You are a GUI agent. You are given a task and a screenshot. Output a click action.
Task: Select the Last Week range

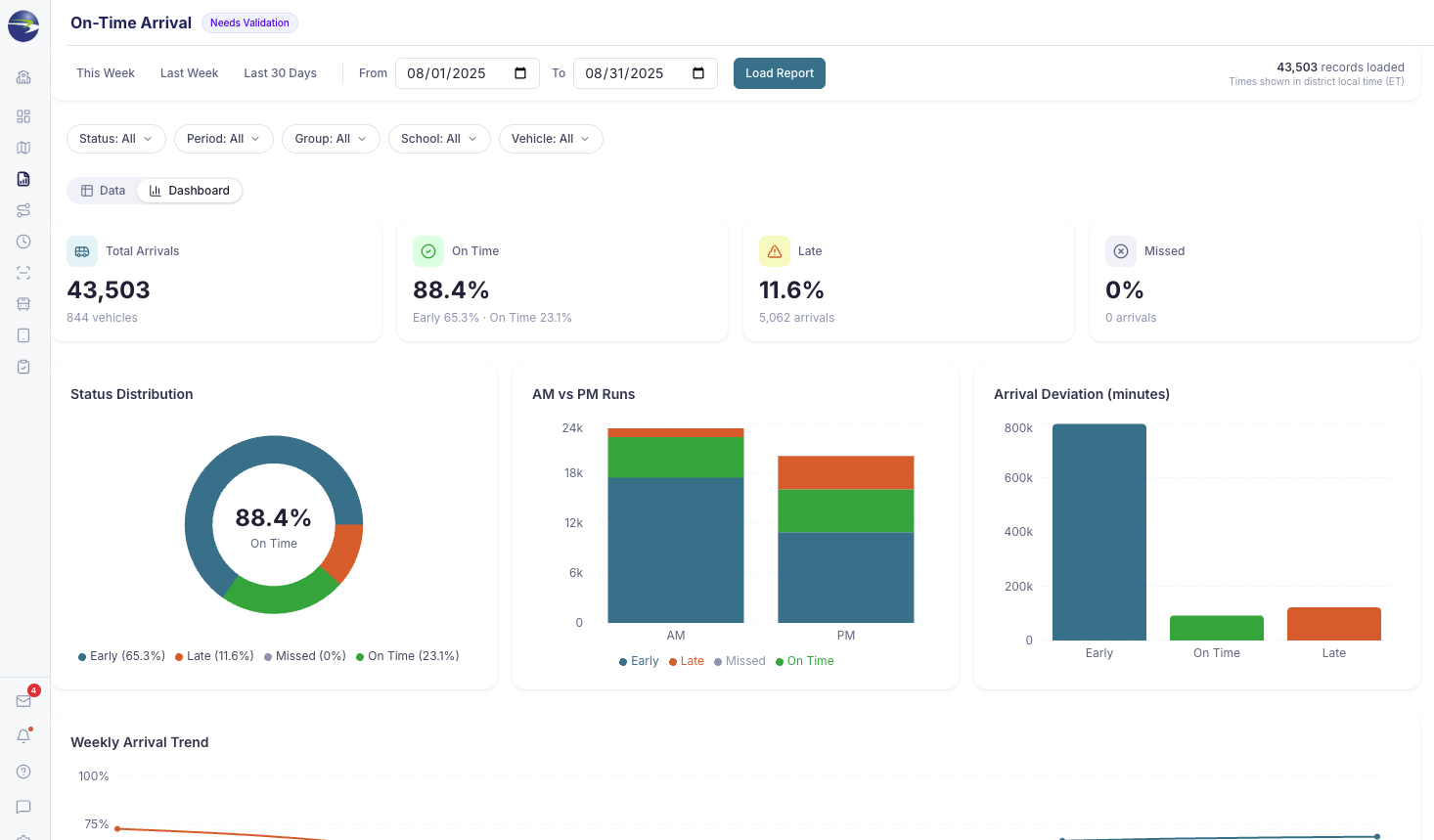pos(190,73)
